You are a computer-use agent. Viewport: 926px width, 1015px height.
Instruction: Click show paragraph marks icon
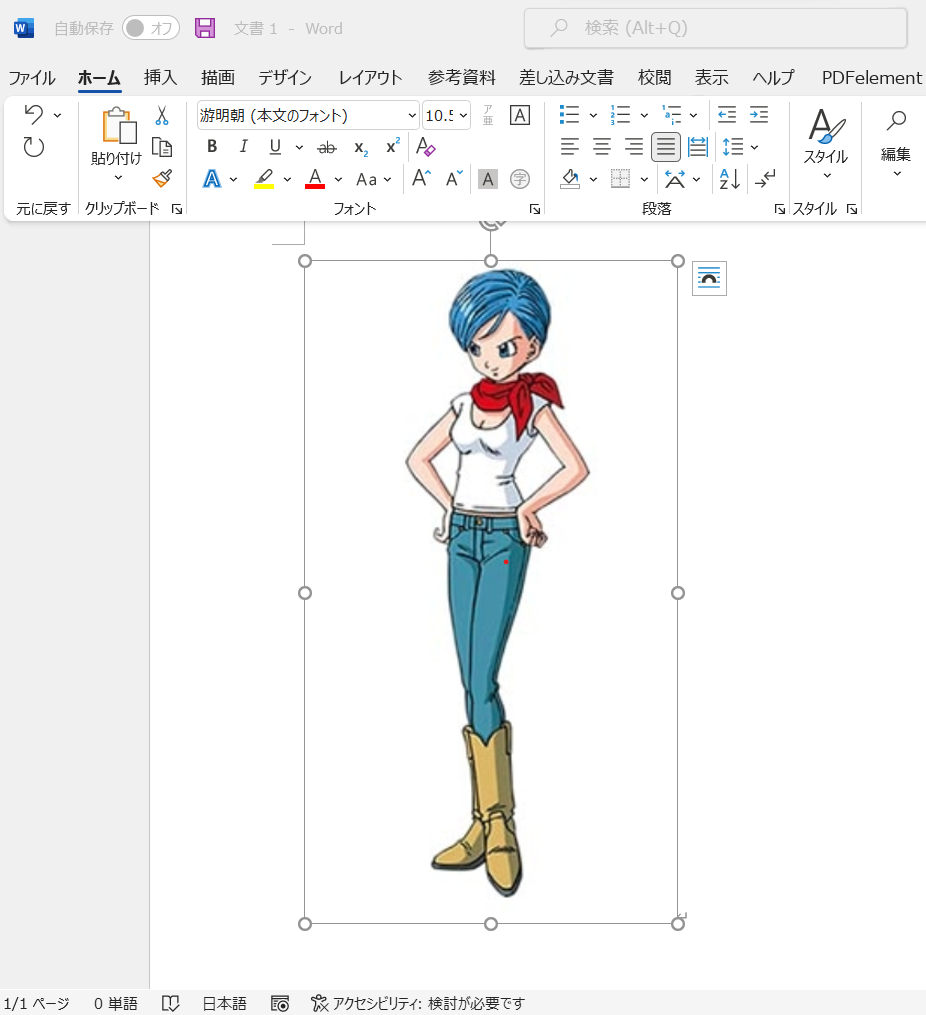[x=765, y=179]
